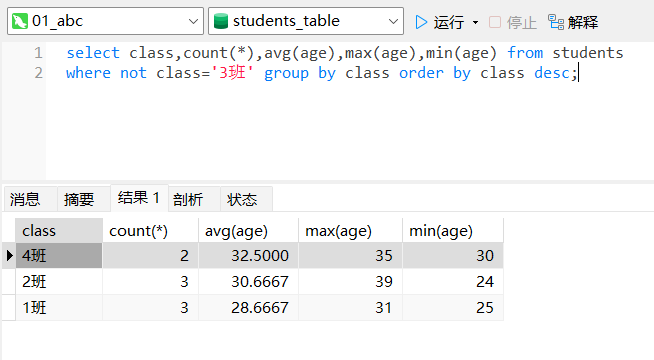Click the 30.6667 average age cell

(x=248, y=282)
